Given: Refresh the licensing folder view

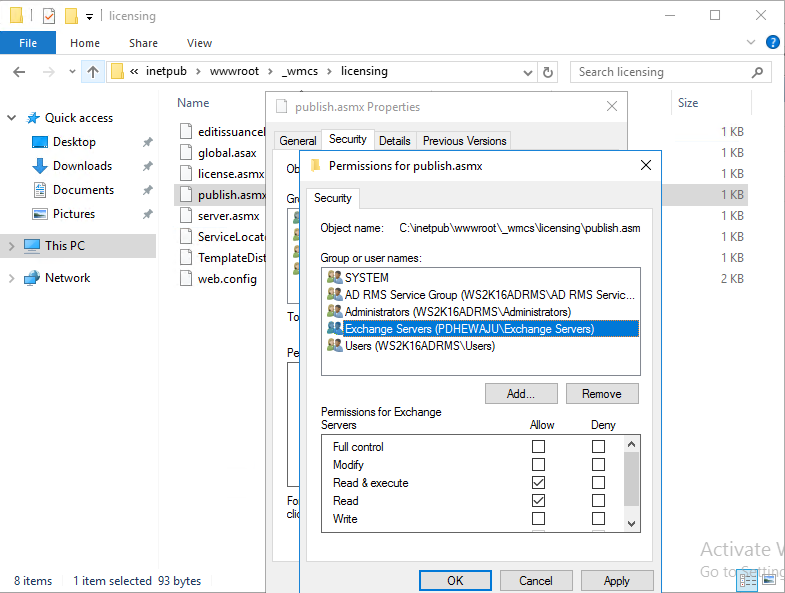Looking at the screenshot, I should click(548, 72).
